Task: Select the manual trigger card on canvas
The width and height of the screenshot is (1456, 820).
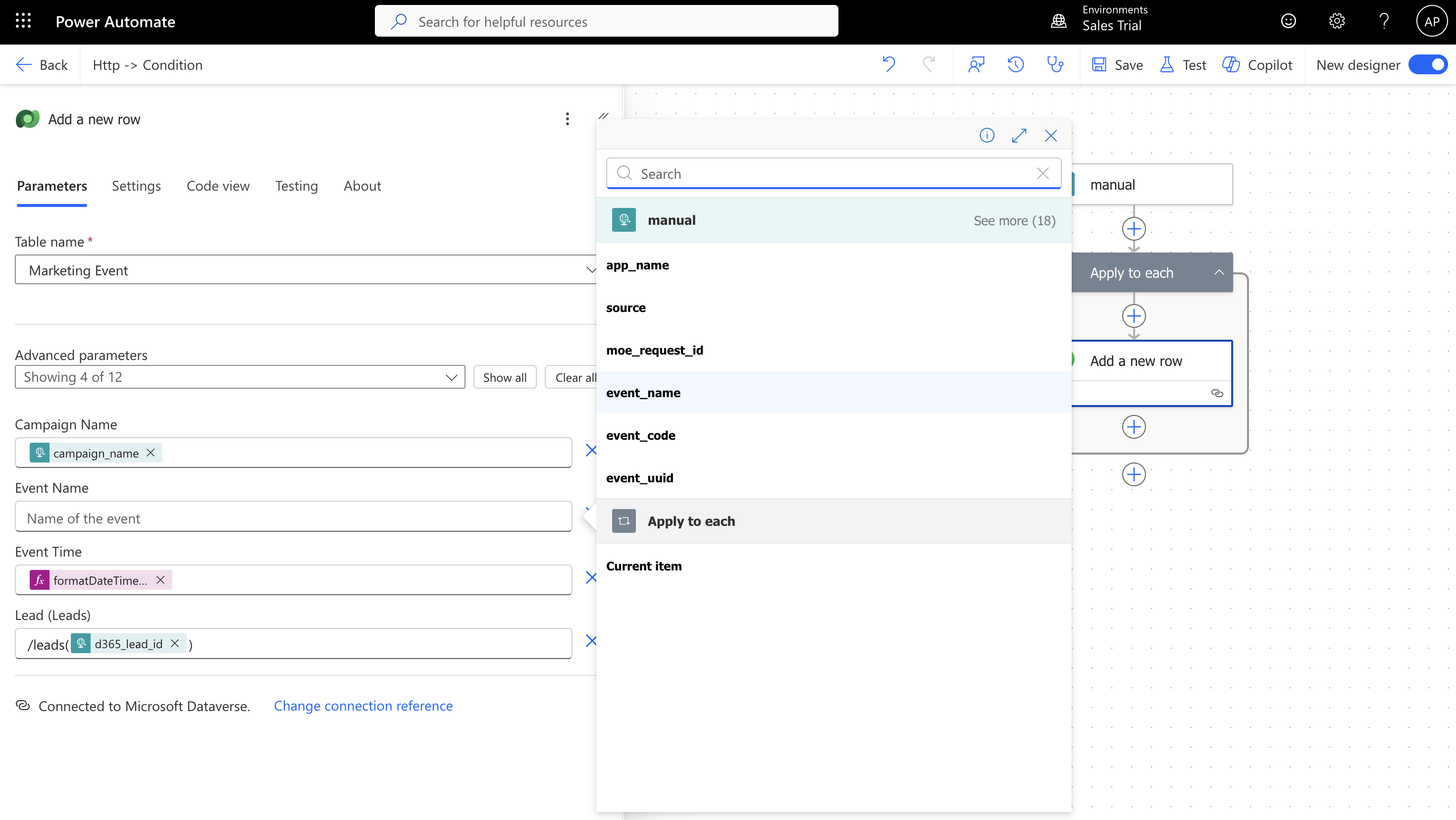Action: click(x=1152, y=185)
